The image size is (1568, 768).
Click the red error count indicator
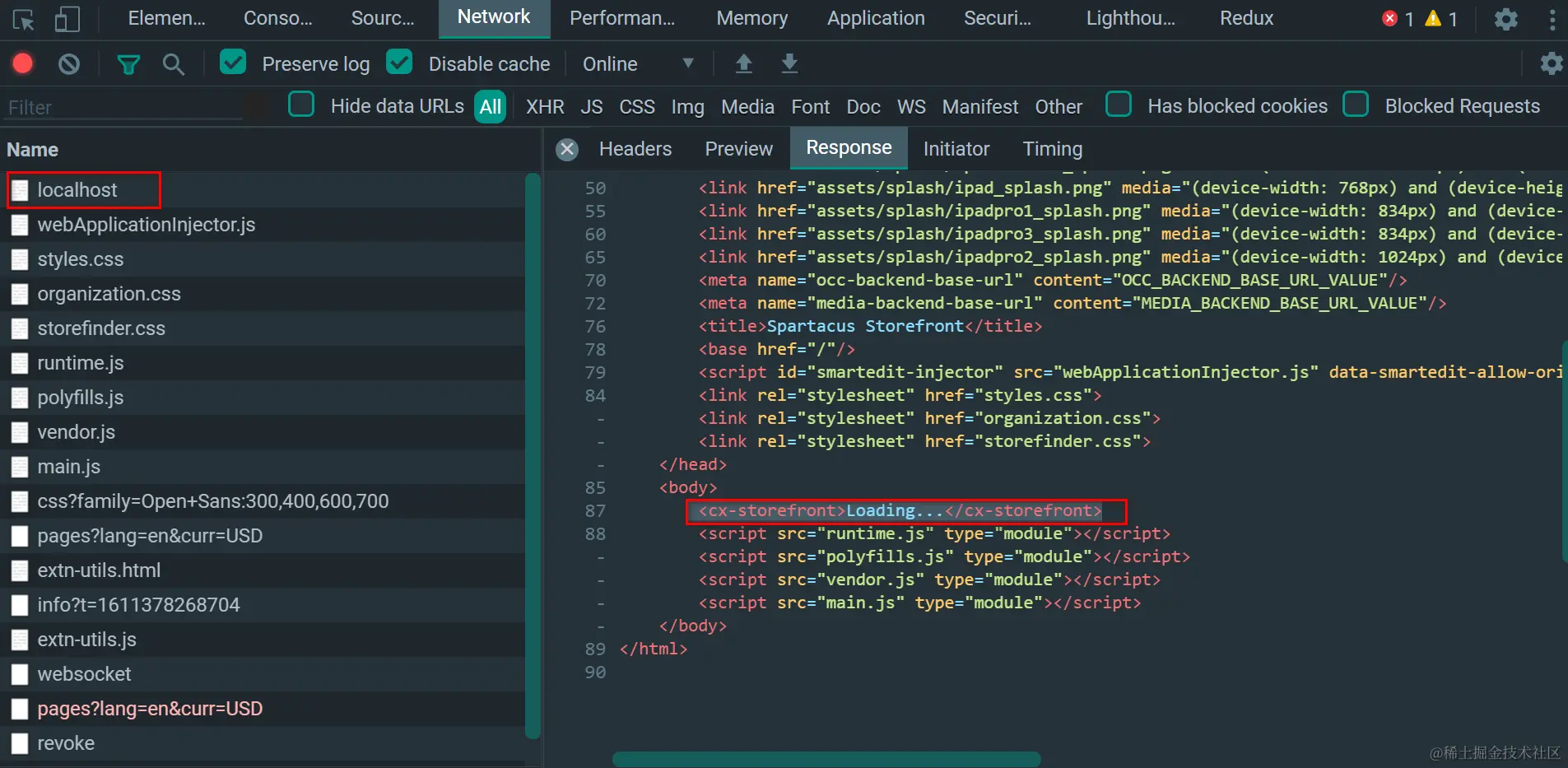tap(1398, 19)
